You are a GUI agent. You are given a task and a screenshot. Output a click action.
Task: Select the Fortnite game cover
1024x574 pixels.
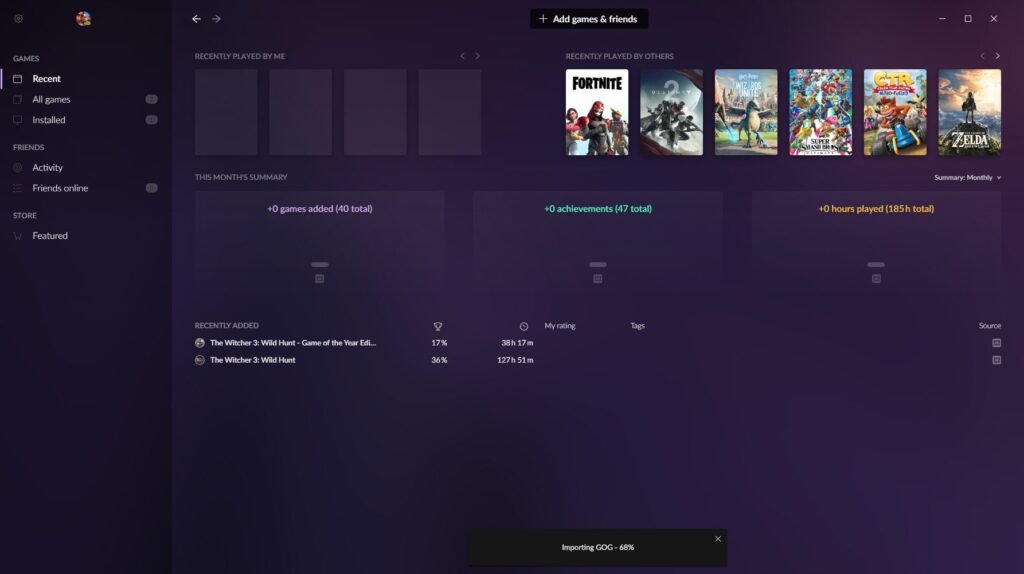tap(597, 112)
